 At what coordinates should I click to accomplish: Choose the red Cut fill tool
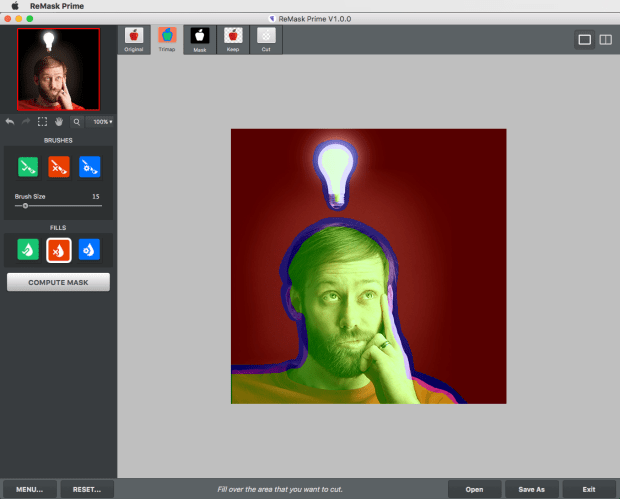click(59, 250)
